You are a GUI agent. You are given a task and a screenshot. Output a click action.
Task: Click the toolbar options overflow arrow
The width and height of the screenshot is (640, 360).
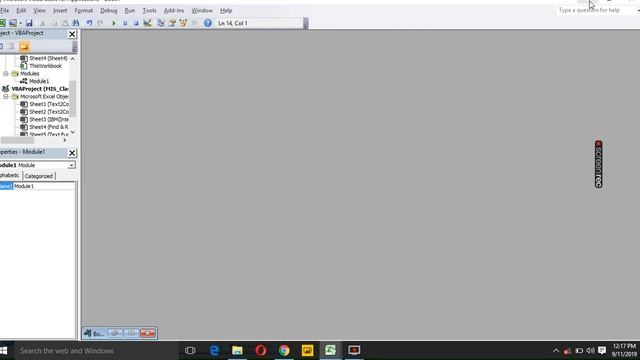click(306, 24)
